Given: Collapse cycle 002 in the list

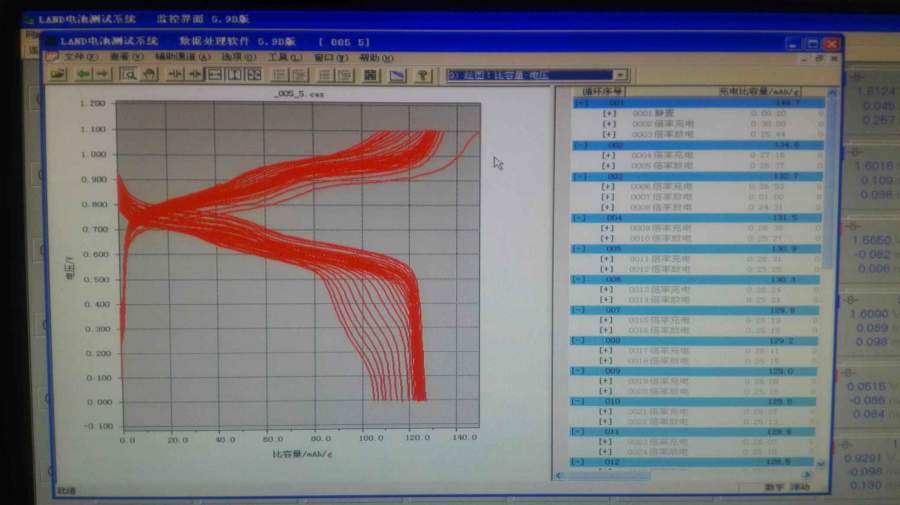Looking at the screenshot, I should 581,145.
